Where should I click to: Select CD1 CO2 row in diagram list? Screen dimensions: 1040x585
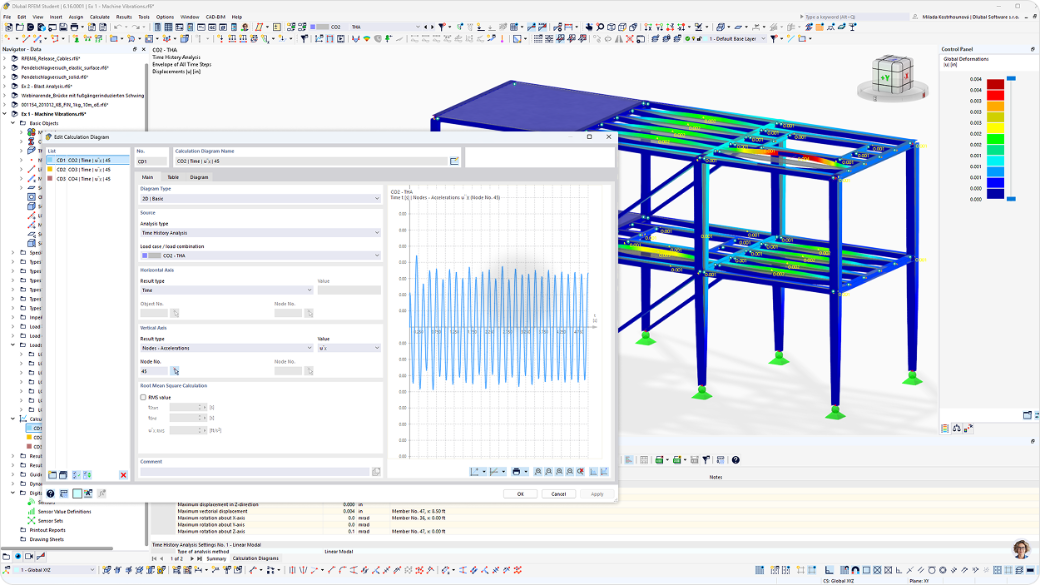click(x=88, y=160)
